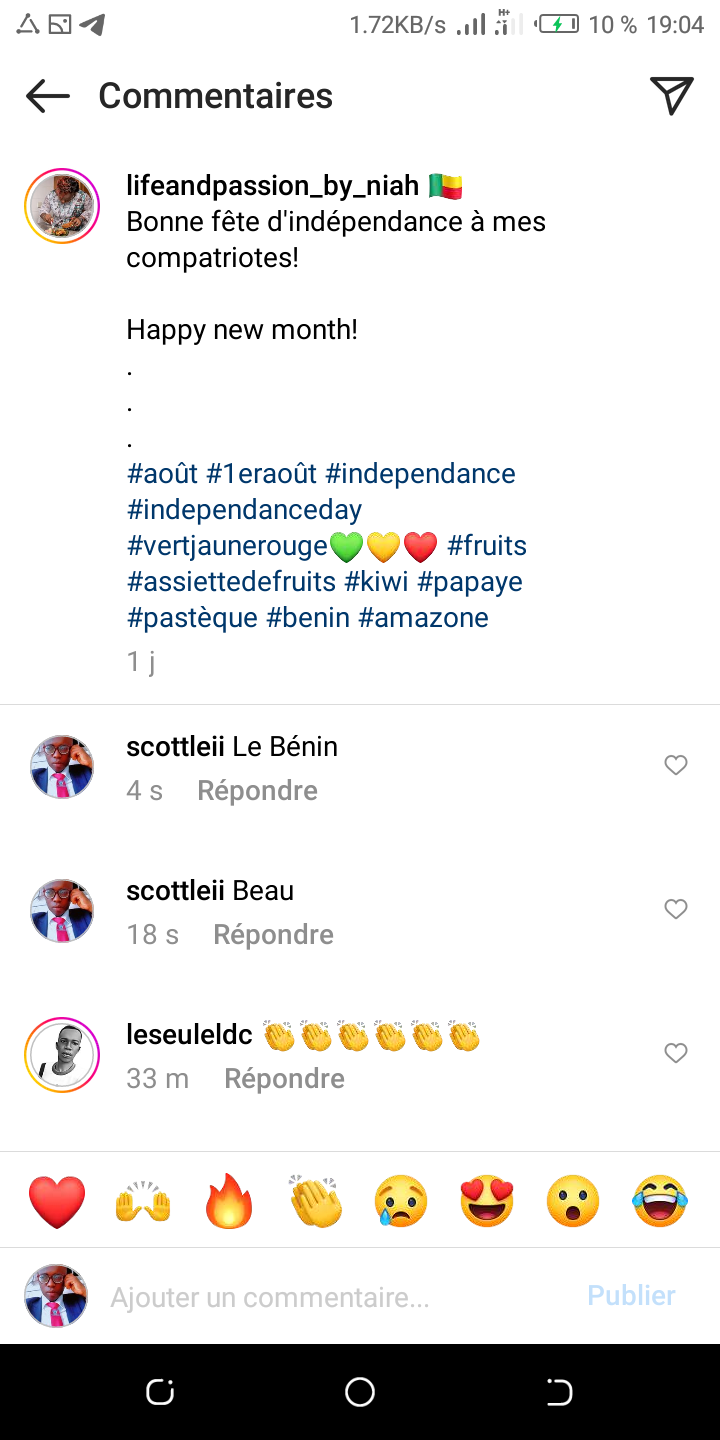This screenshot has height=1440, width=720.
Task: Insert raised hands emoji reaction
Action: [x=143, y=1201]
